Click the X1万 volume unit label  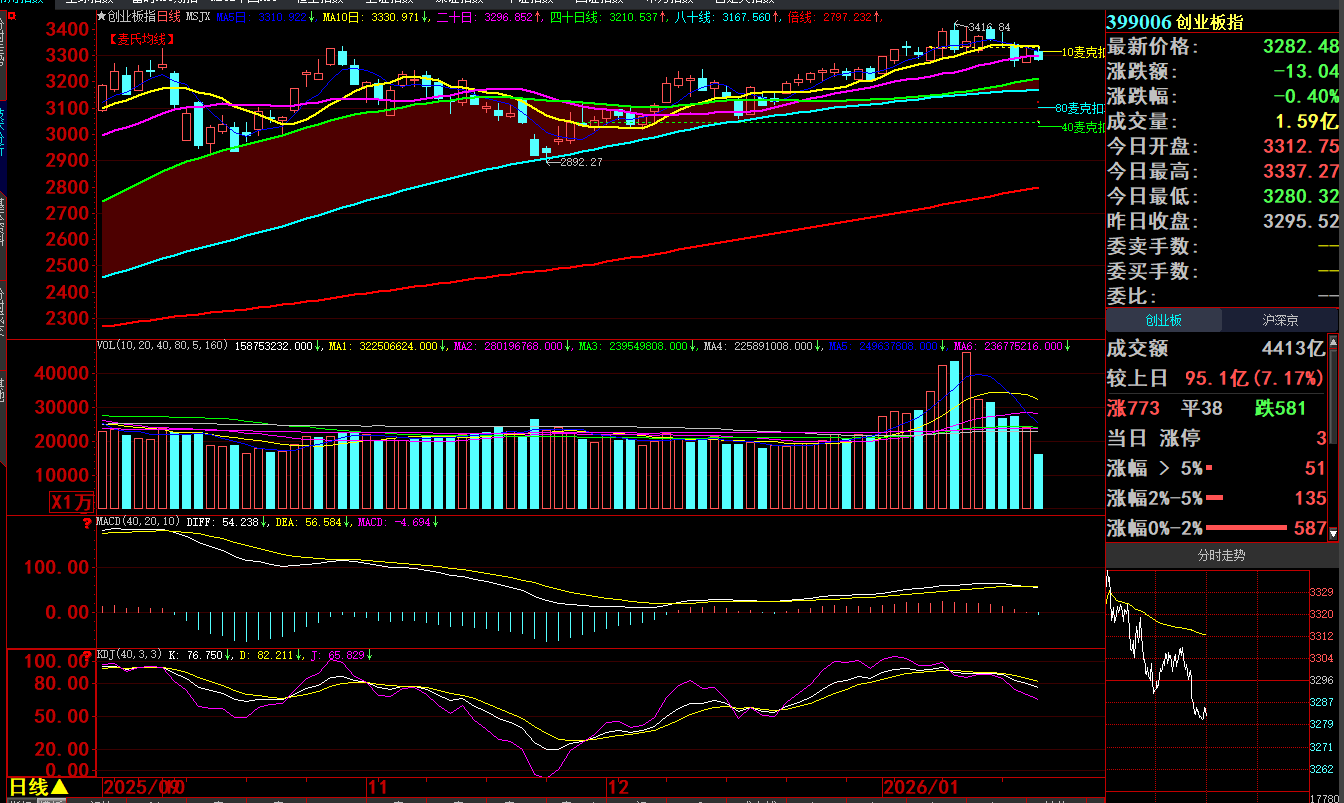[72, 502]
